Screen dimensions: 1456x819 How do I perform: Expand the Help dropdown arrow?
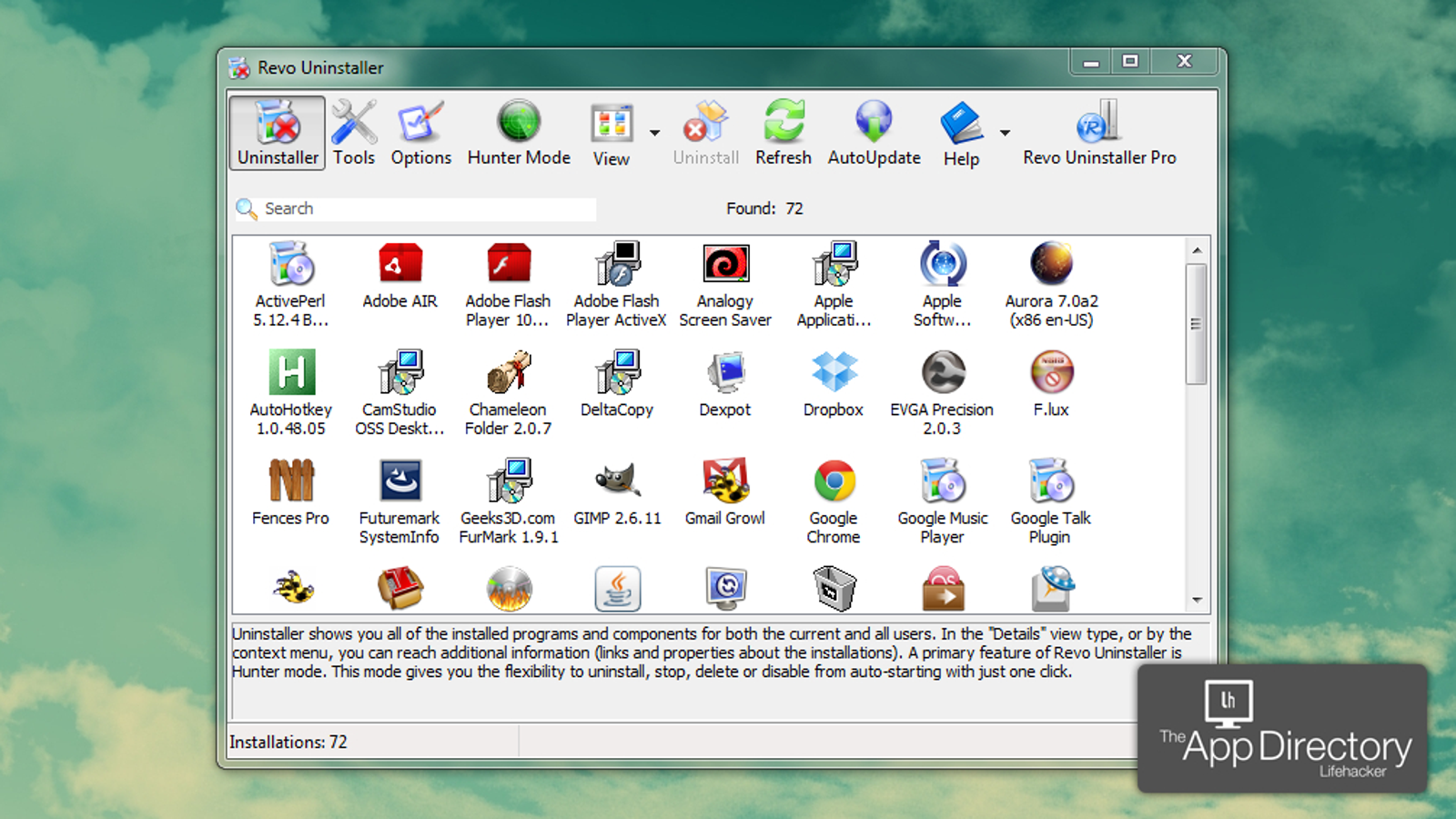click(1005, 133)
